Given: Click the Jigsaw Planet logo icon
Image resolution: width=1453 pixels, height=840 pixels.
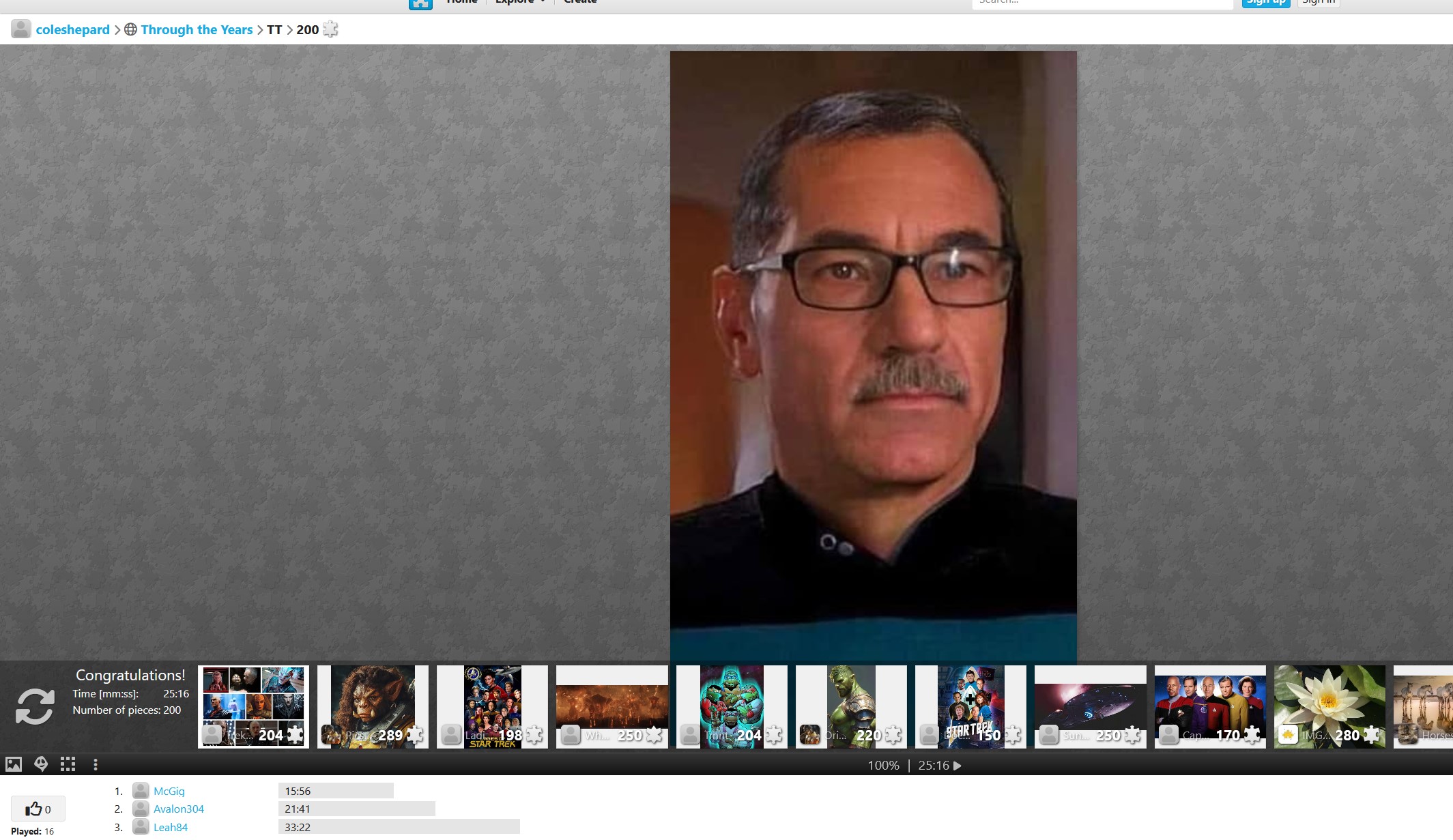Looking at the screenshot, I should (420, 3).
